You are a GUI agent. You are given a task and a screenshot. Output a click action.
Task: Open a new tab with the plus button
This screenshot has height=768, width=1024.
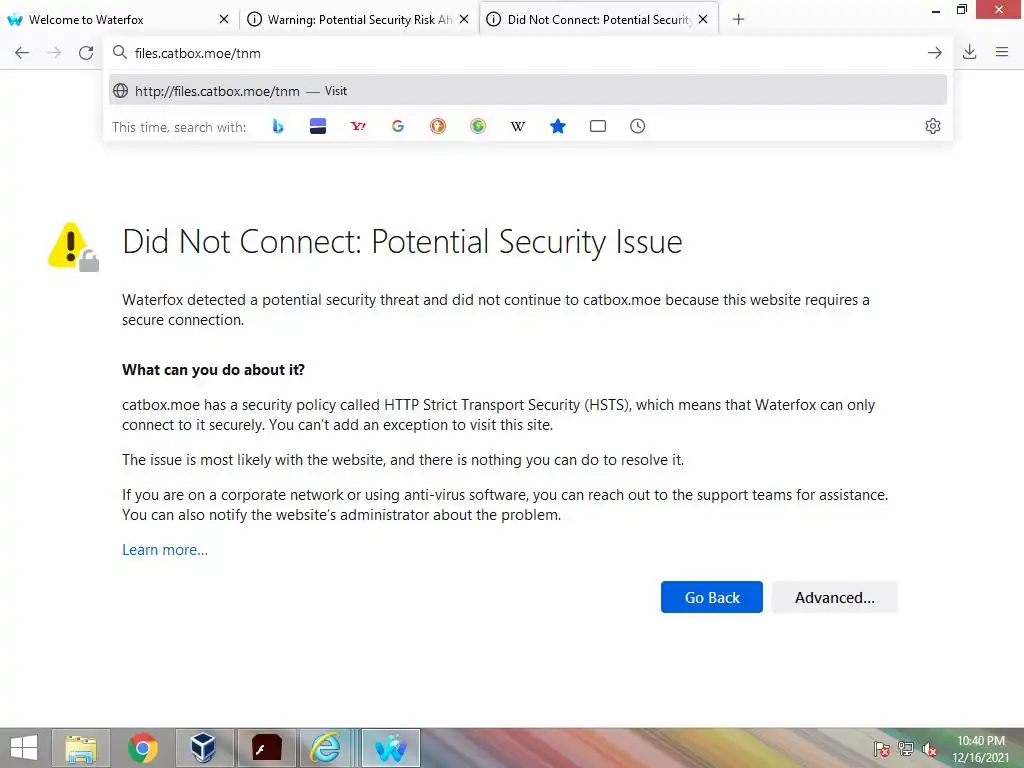(738, 19)
